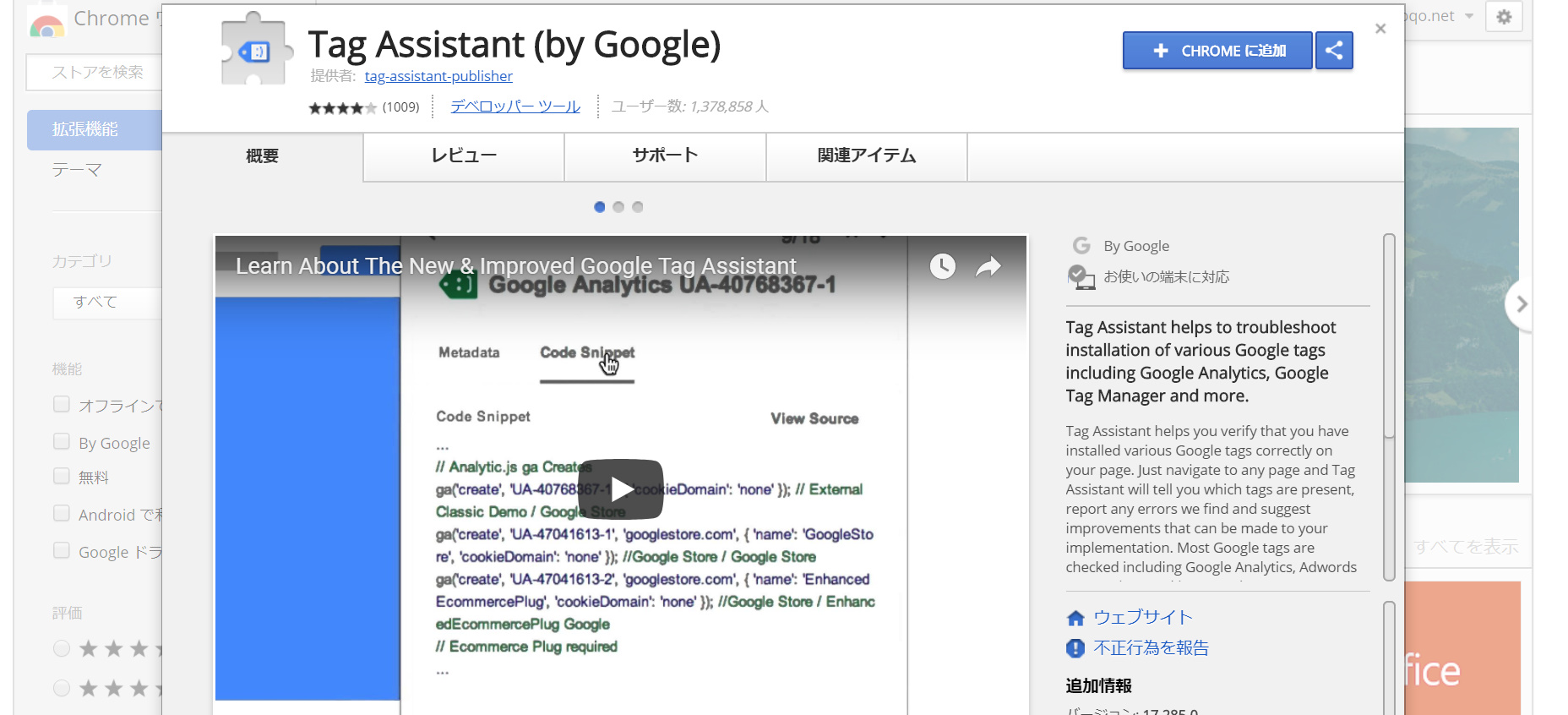Image resolution: width=1568 pixels, height=715 pixels.
Task: Close the extension detail dialog
Action: (1380, 29)
